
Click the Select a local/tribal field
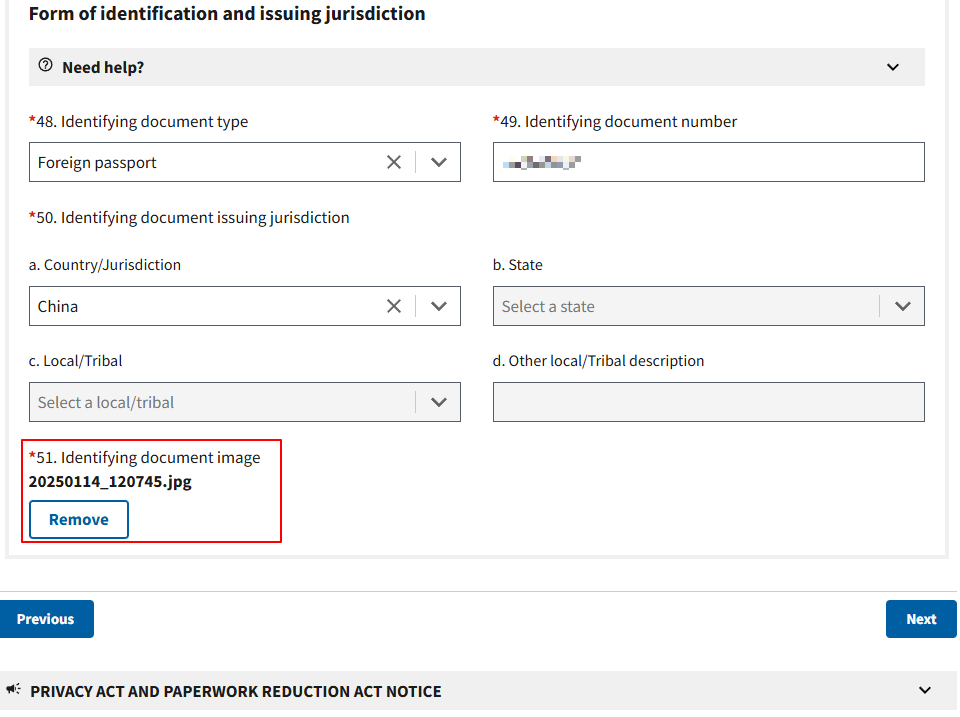220,402
